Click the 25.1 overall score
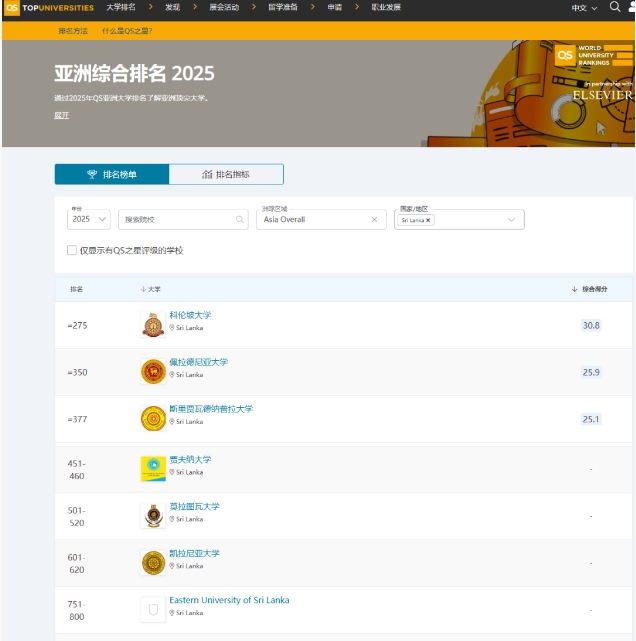The width and height of the screenshot is (636, 641). coord(591,419)
